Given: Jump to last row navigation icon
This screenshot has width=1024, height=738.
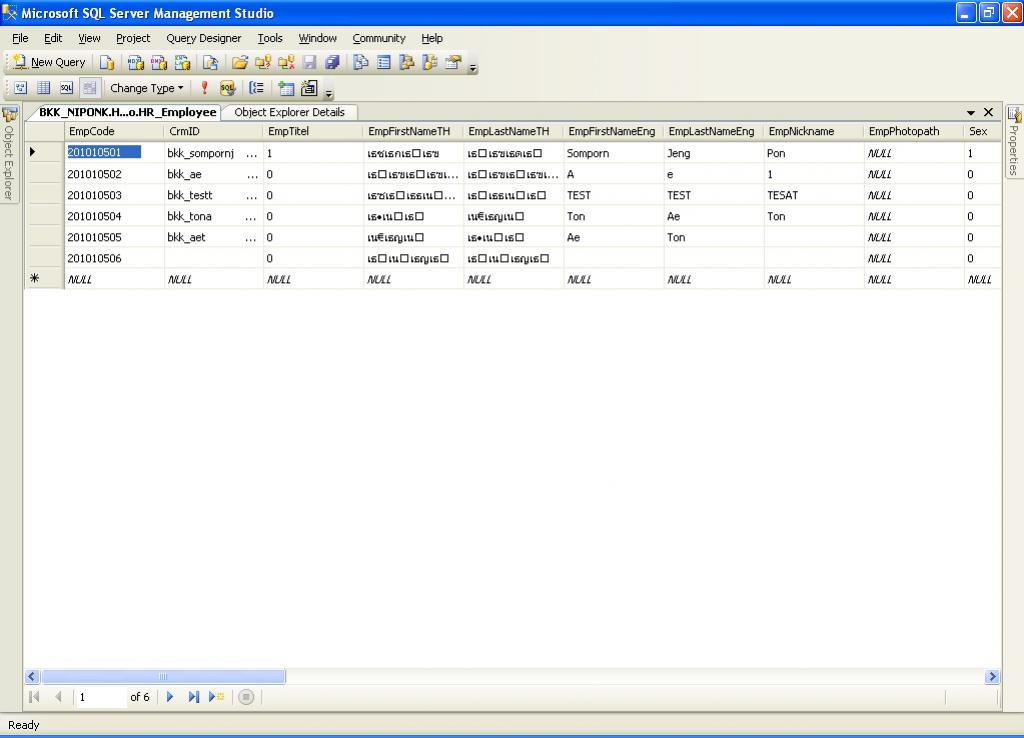Looking at the screenshot, I should click(193, 697).
